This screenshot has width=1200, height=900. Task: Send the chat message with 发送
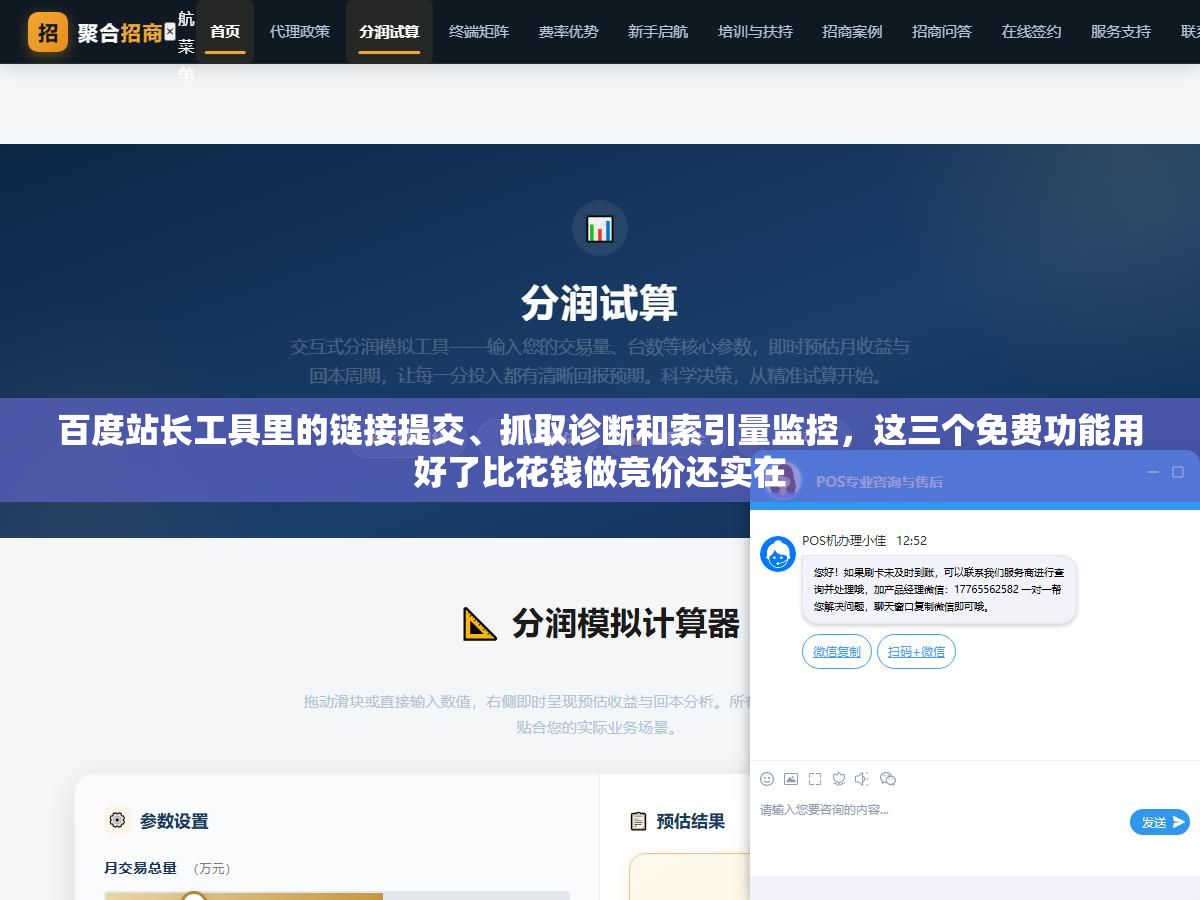(1159, 822)
